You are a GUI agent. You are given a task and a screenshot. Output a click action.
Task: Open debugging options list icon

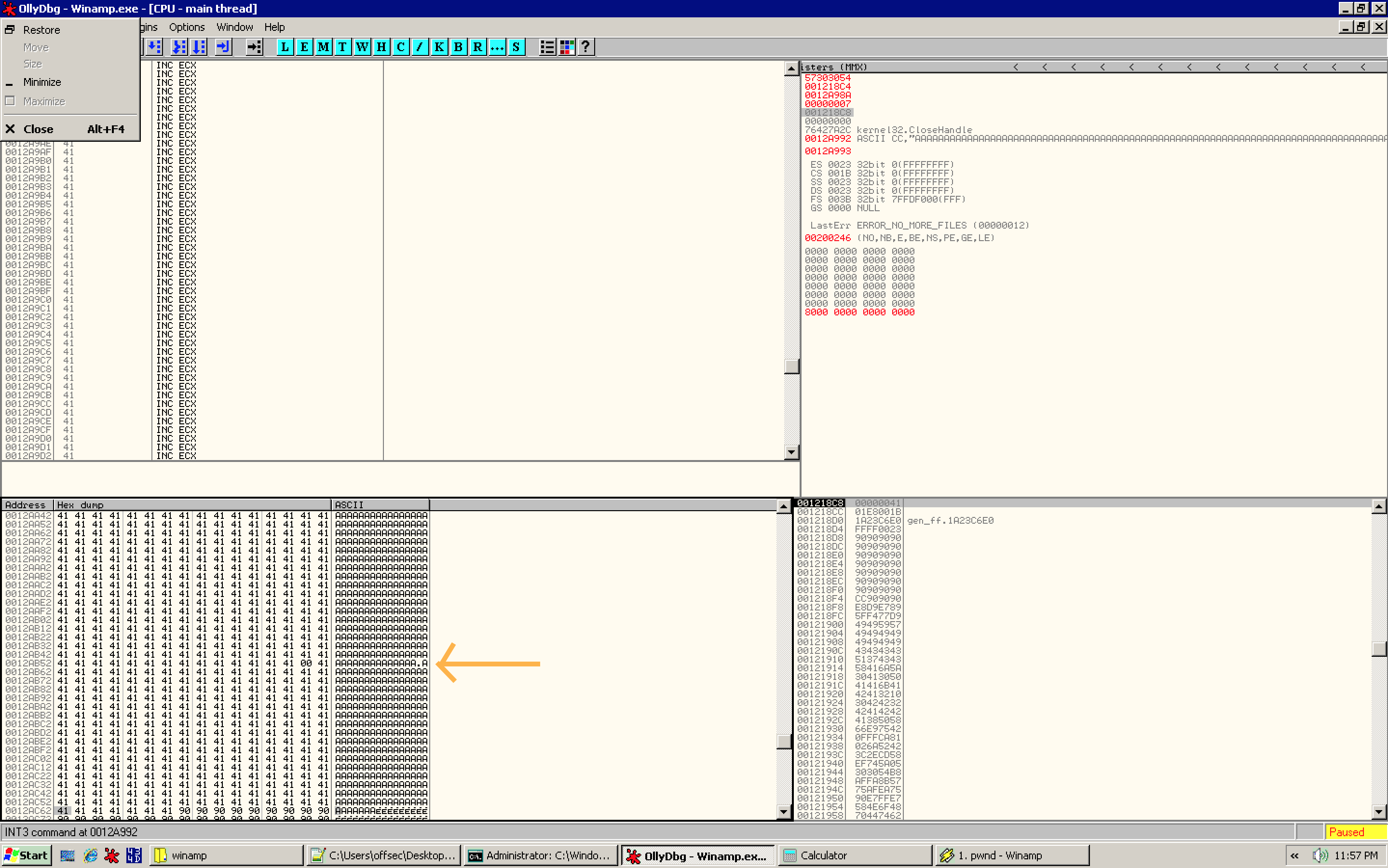[x=547, y=47]
